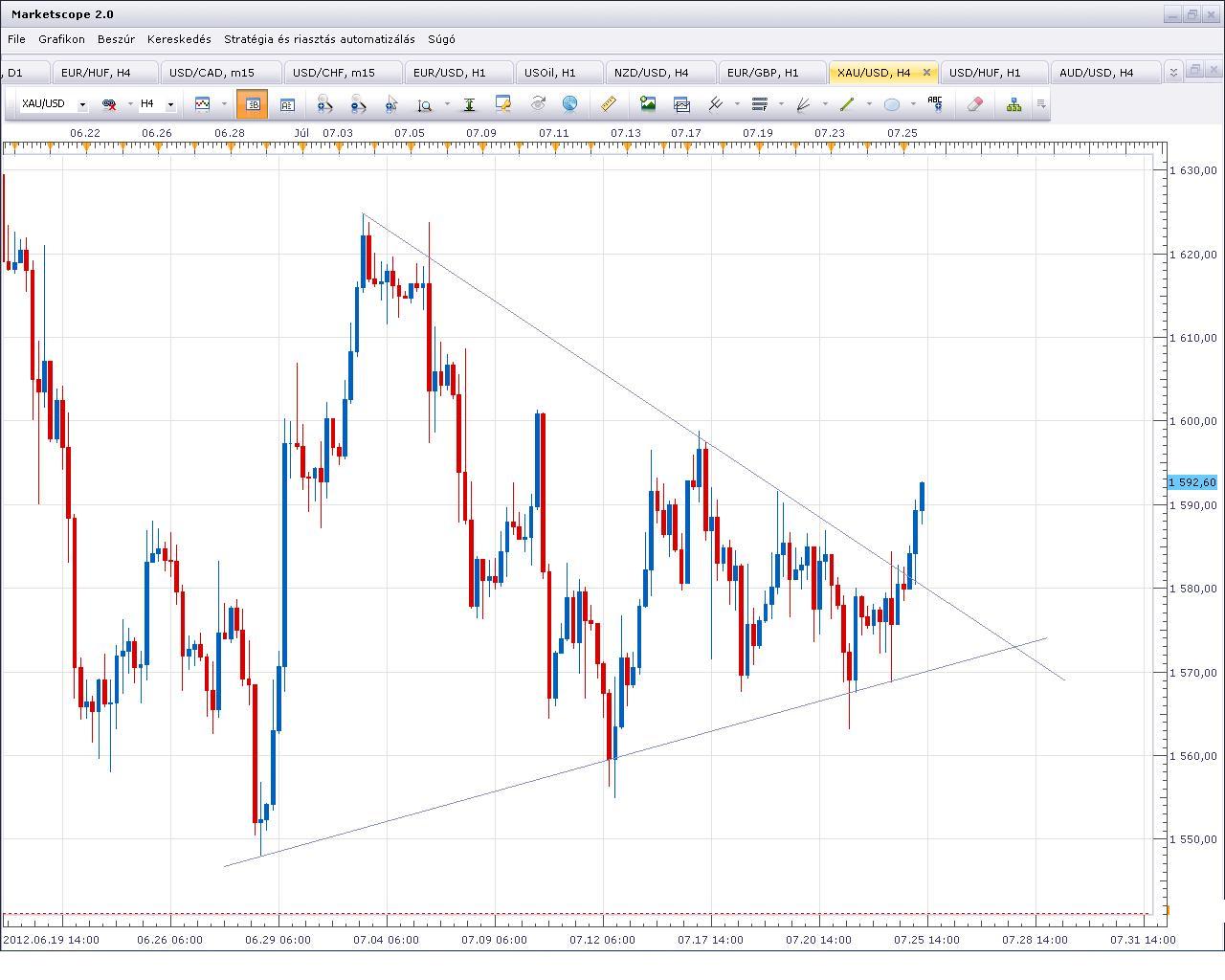Expand the fan tool dropdown arrow
The height and width of the screenshot is (980, 1225).
click(825, 103)
